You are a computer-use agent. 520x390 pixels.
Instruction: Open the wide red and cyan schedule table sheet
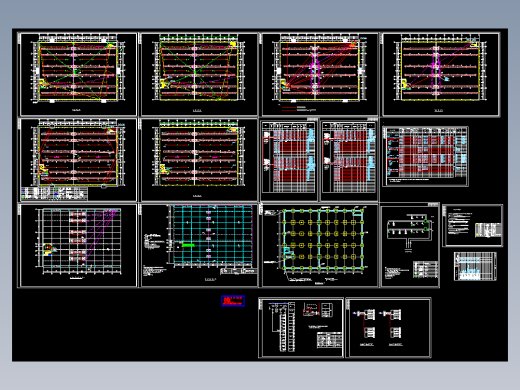[425, 156]
